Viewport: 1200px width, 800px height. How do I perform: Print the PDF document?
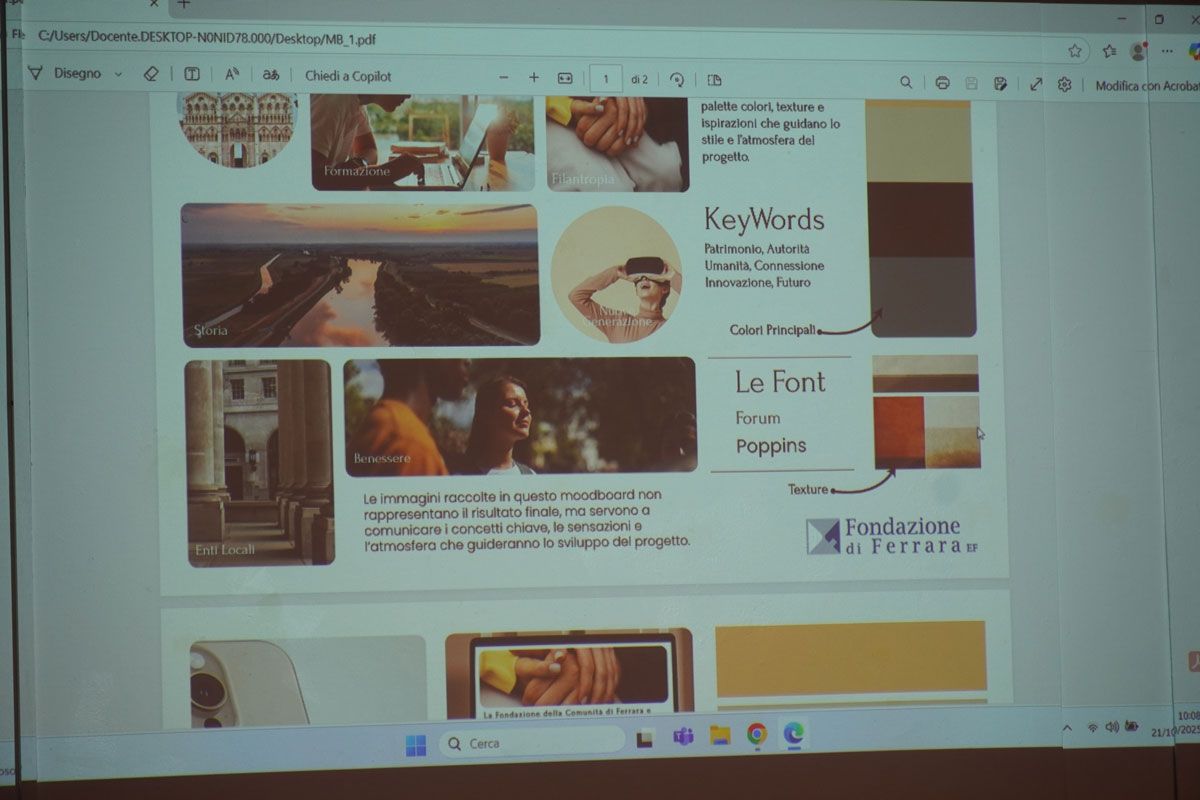pyautogui.click(x=942, y=83)
